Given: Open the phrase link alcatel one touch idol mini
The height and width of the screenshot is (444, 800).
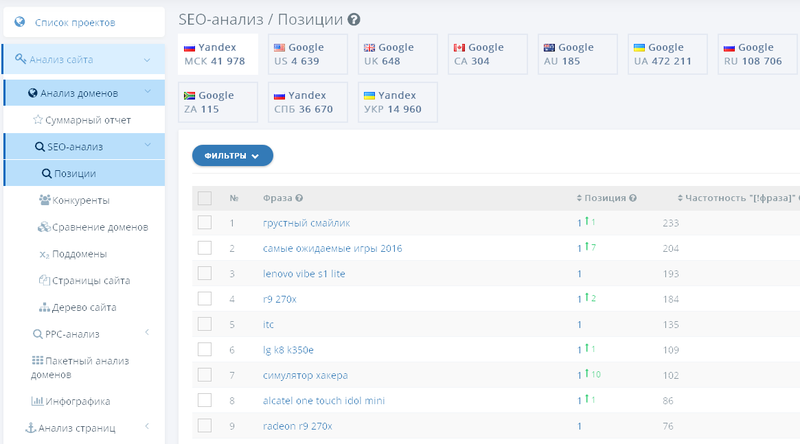Looking at the screenshot, I should [324, 401].
